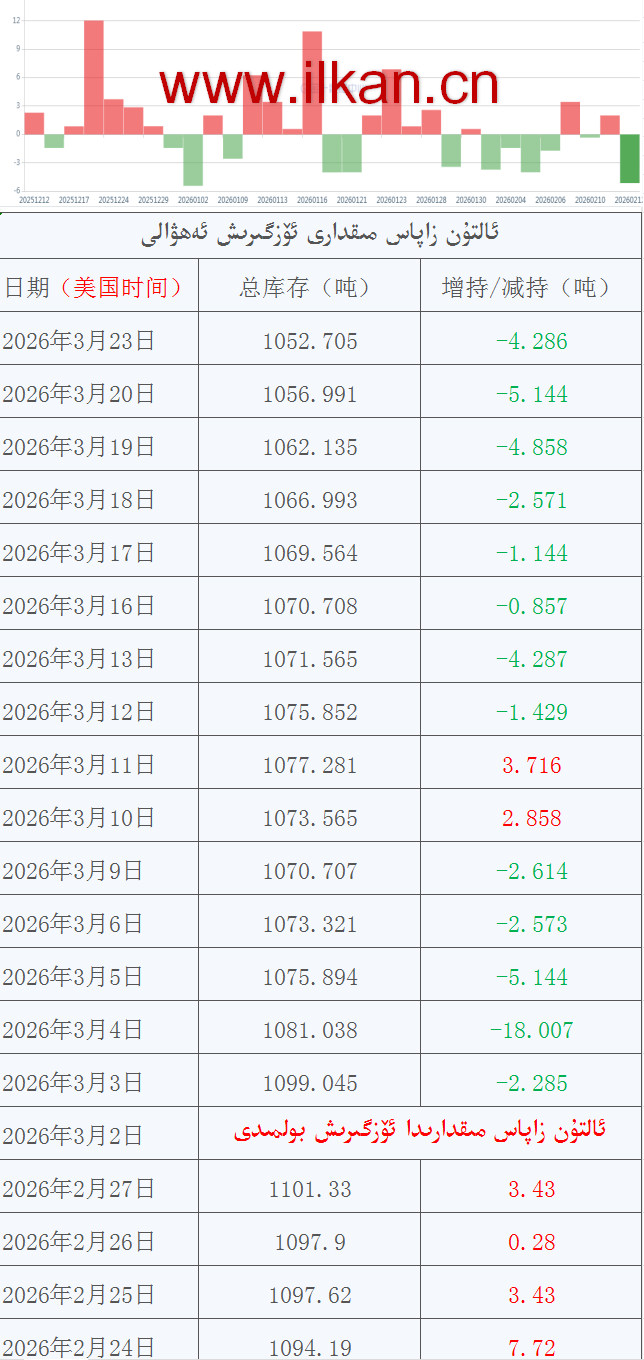Click the dark green bar at chart's right edge
Image resolution: width=644 pixels, height=1360 pixels.
pyautogui.click(x=629, y=158)
